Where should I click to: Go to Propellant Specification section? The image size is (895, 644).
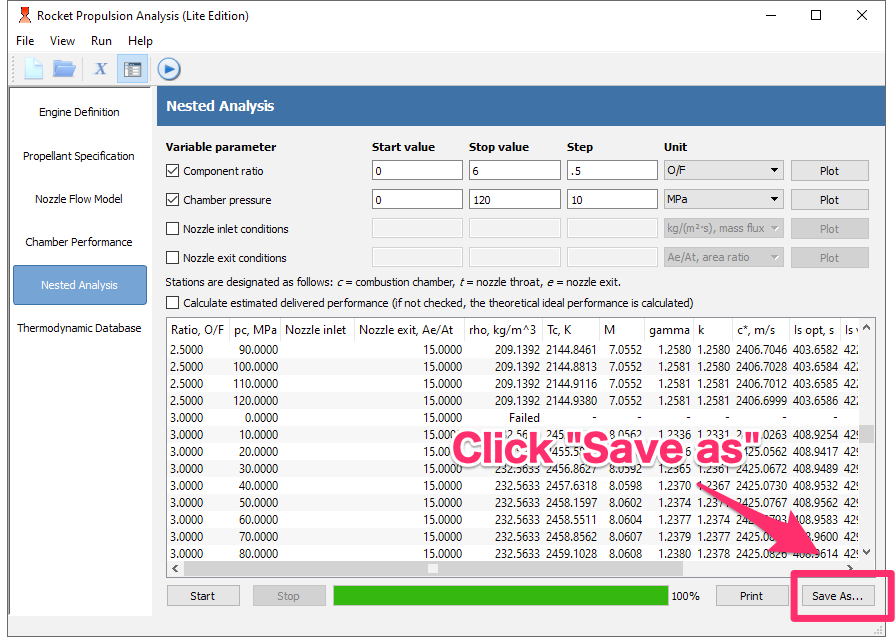tap(79, 156)
